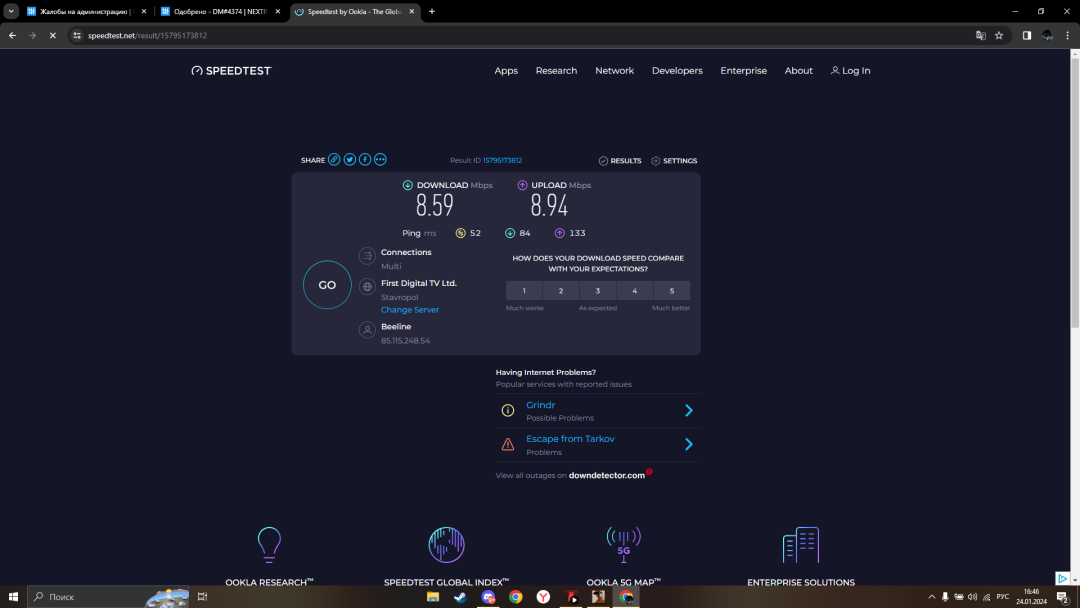This screenshot has height=608, width=1080.
Task: Rate download speed as 5
Action: click(672, 291)
